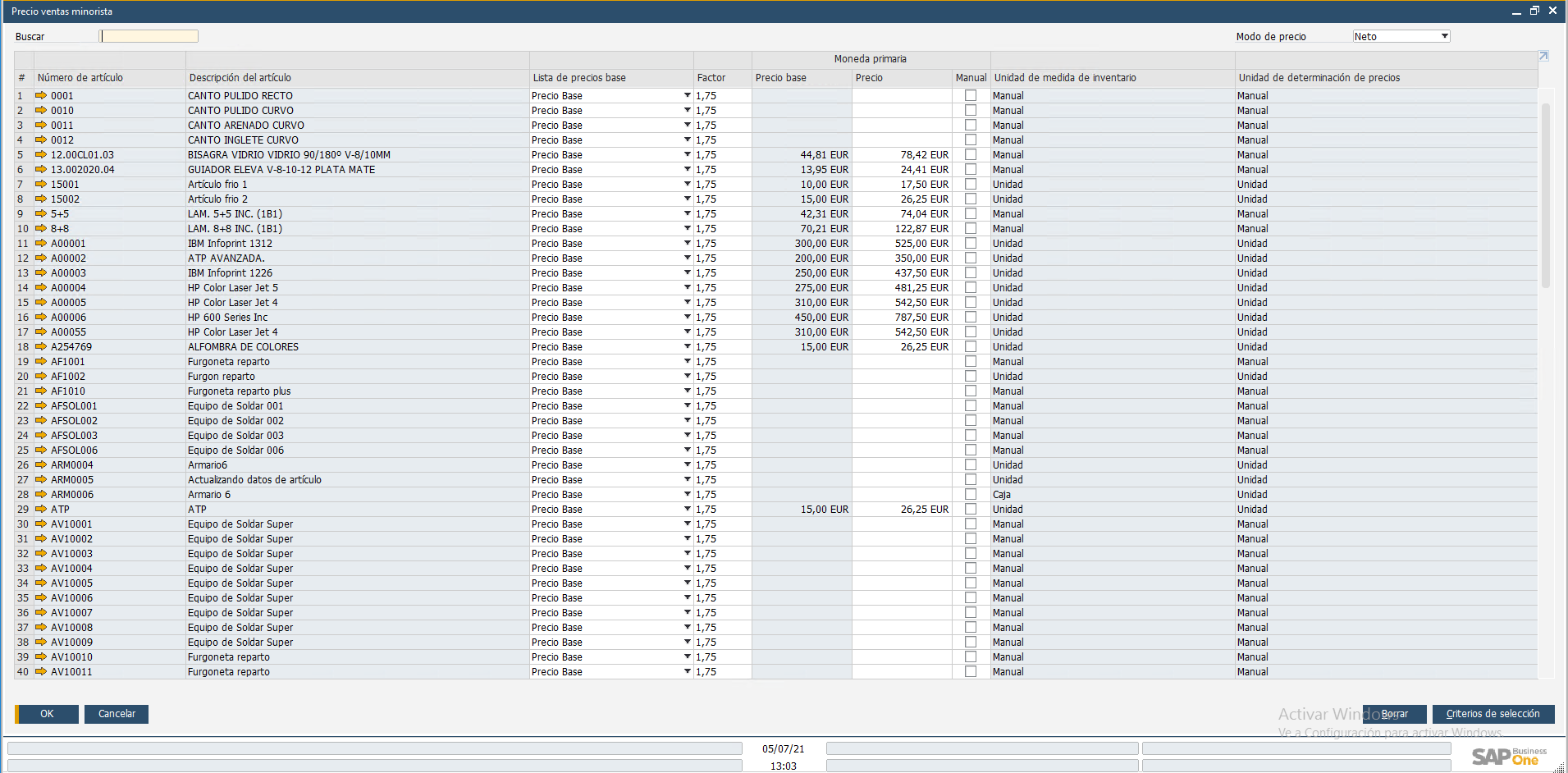The width and height of the screenshot is (1568, 773).
Task: Open the link arrow for A254769
Action: [41, 347]
